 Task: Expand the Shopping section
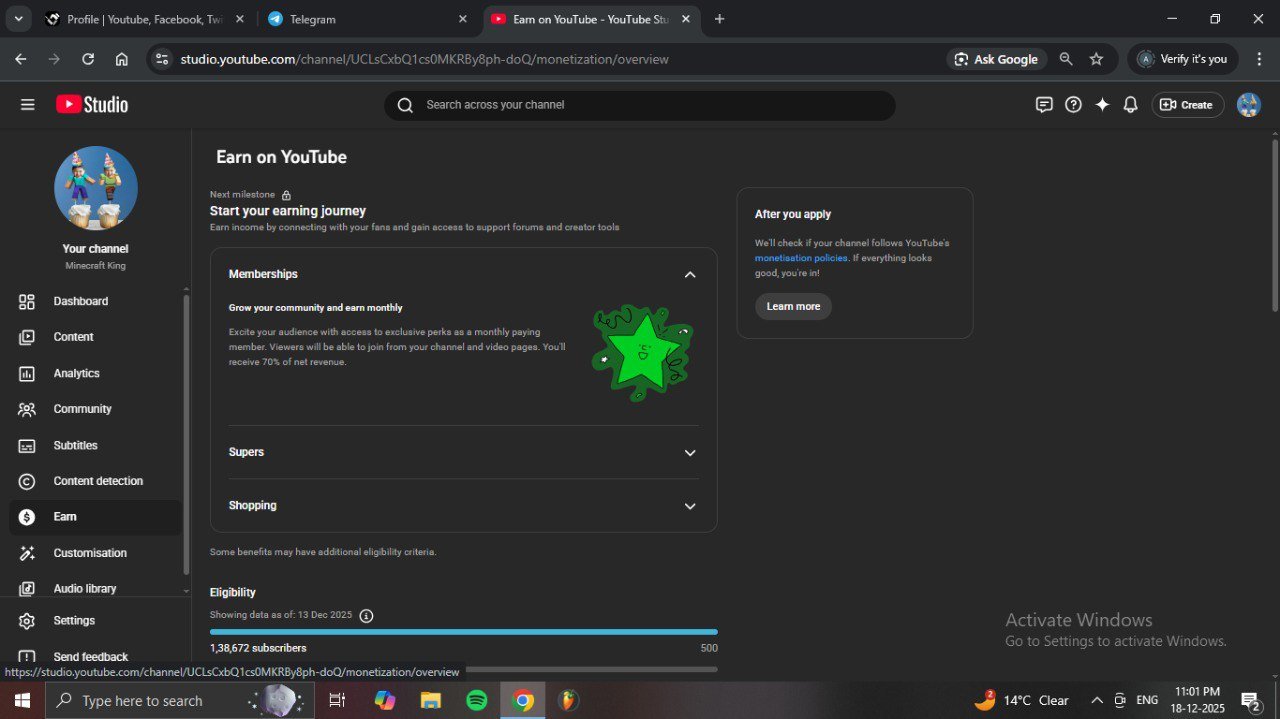pos(689,506)
